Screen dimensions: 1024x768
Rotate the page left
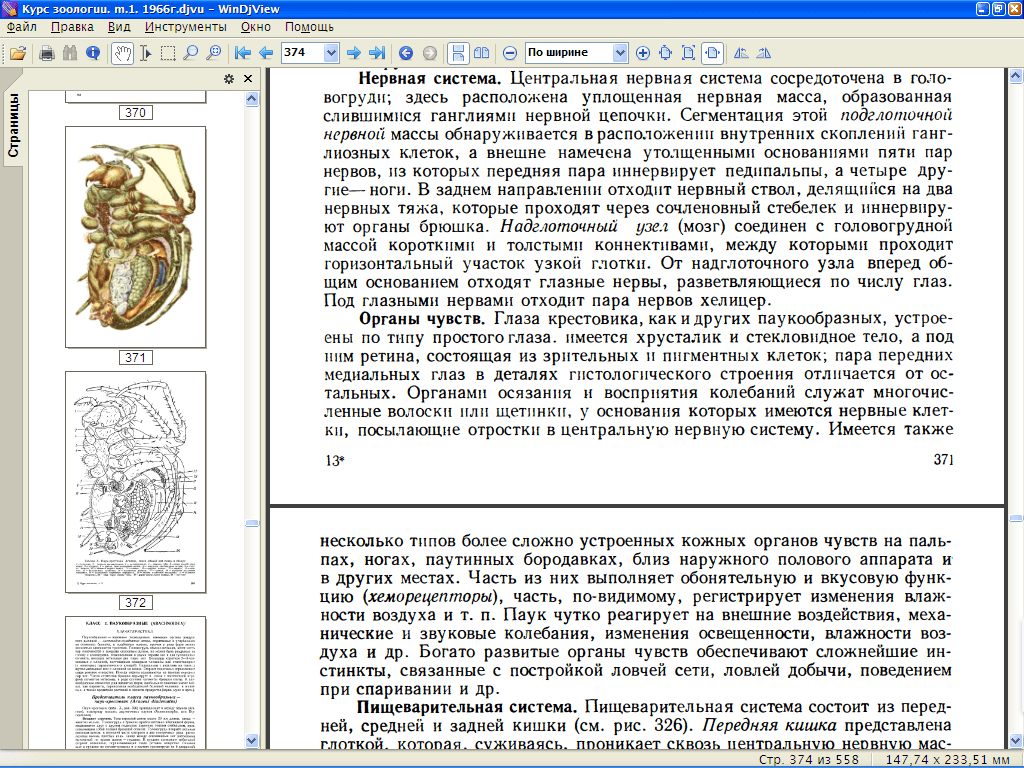coord(741,53)
